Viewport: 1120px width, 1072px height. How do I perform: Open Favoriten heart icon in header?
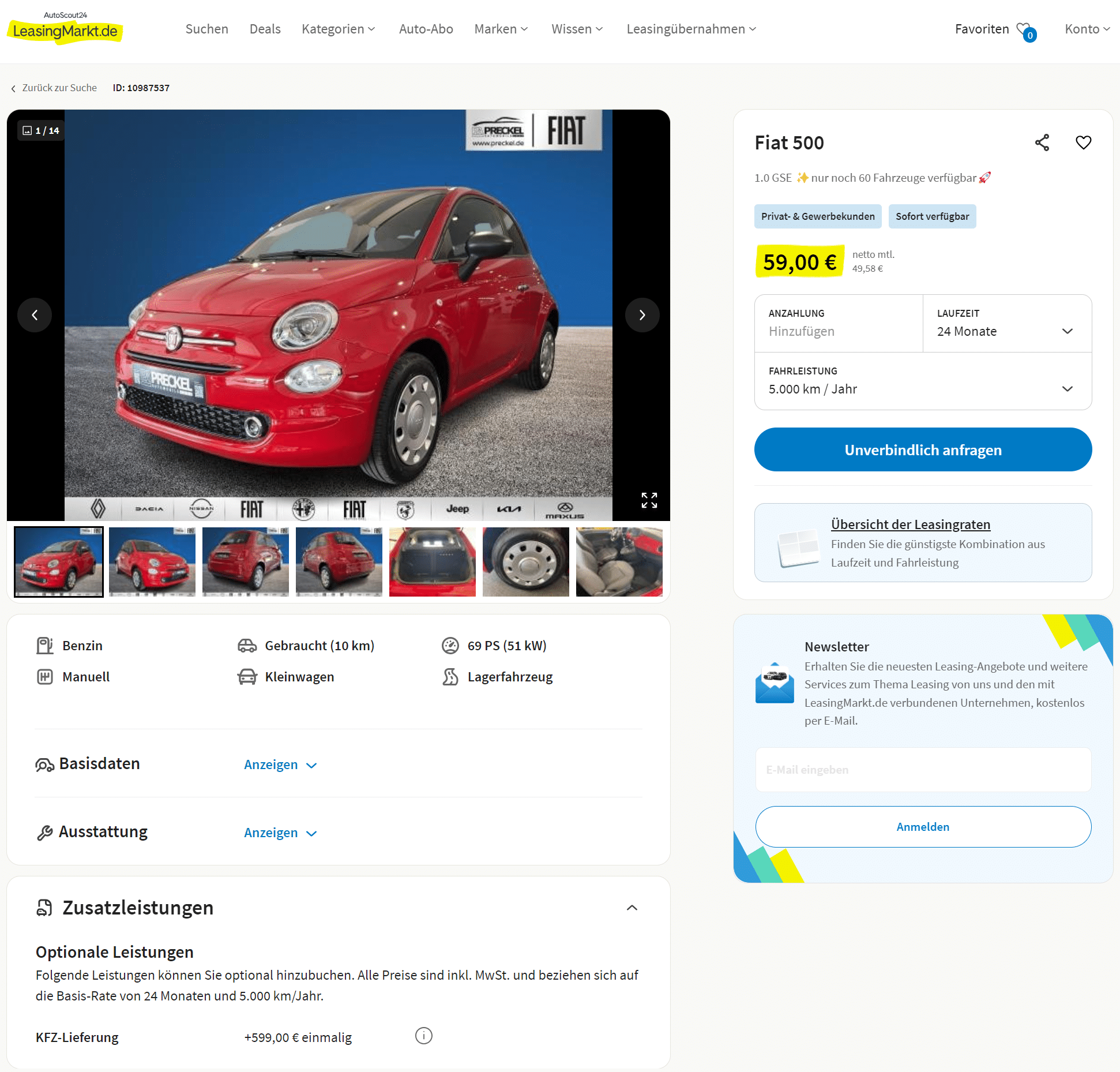(x=1026, y=31)
